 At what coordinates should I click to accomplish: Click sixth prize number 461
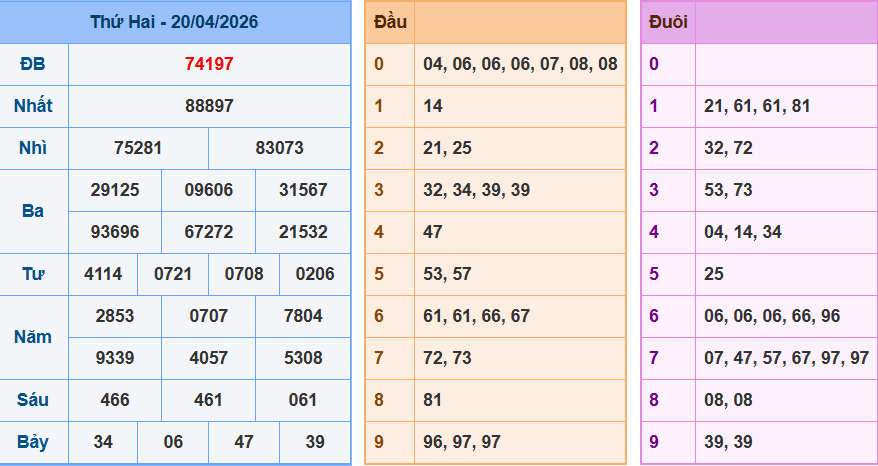pyautogui.click(x=209, y=400)
